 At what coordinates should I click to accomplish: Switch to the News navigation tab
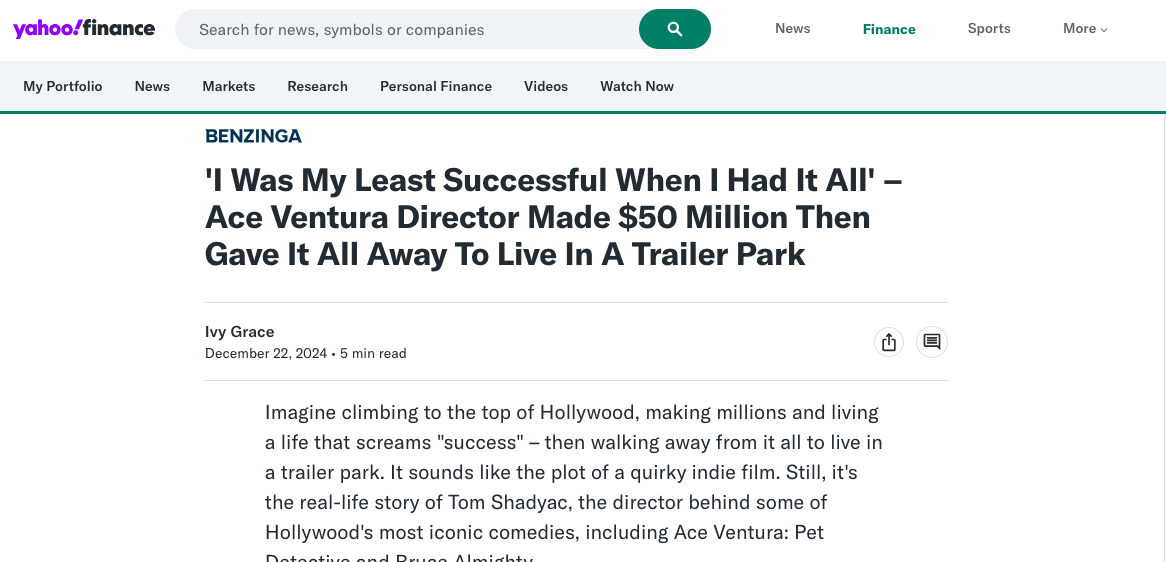coord(152,86)
